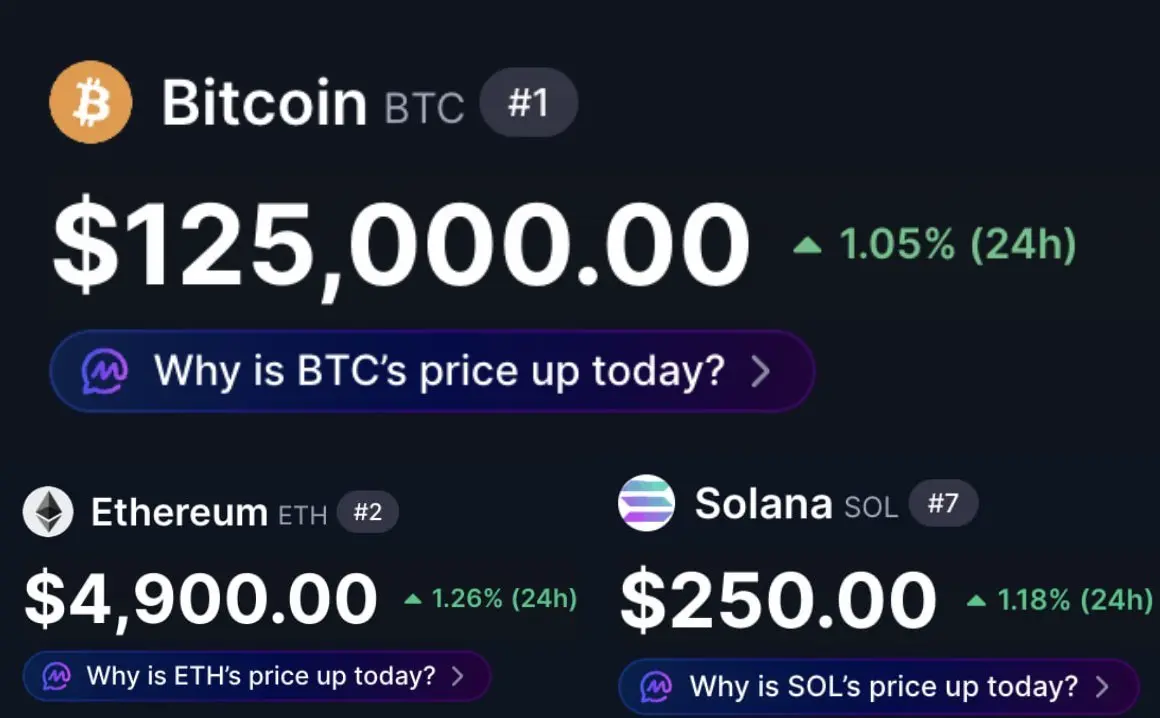Click the #2 rank badge for Ethereum
This screenshot has width=1160, height=718.
[367, 513]
